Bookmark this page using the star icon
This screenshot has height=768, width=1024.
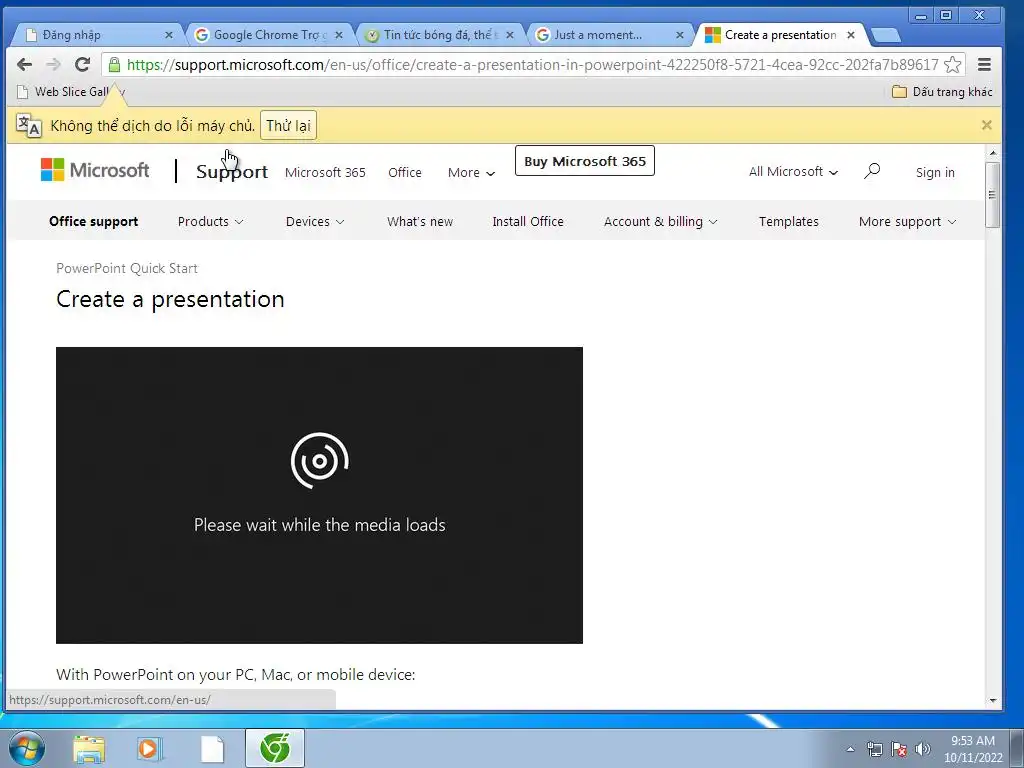coord(953,65)
